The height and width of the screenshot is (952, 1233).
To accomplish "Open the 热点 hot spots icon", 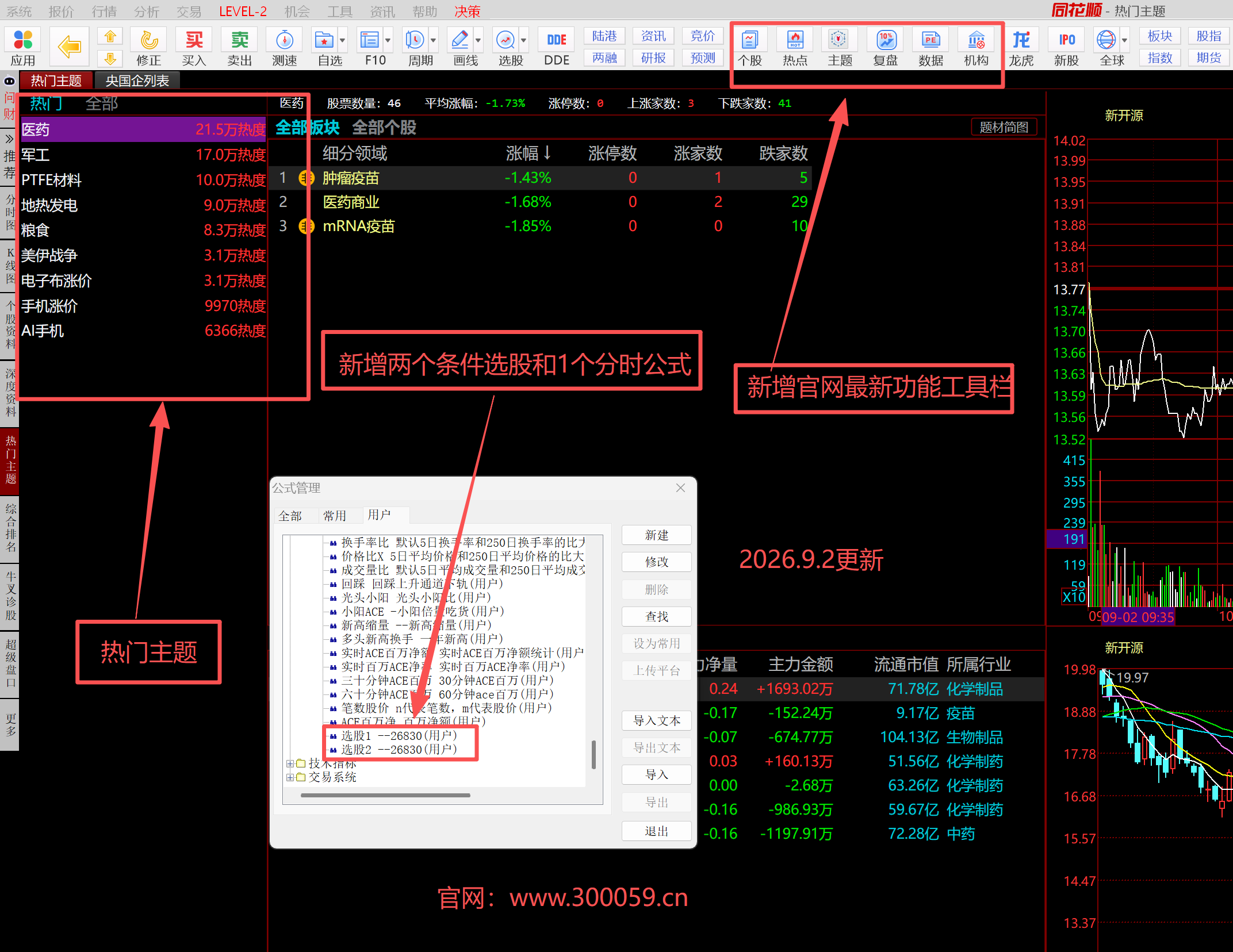I will pos(795,47).
